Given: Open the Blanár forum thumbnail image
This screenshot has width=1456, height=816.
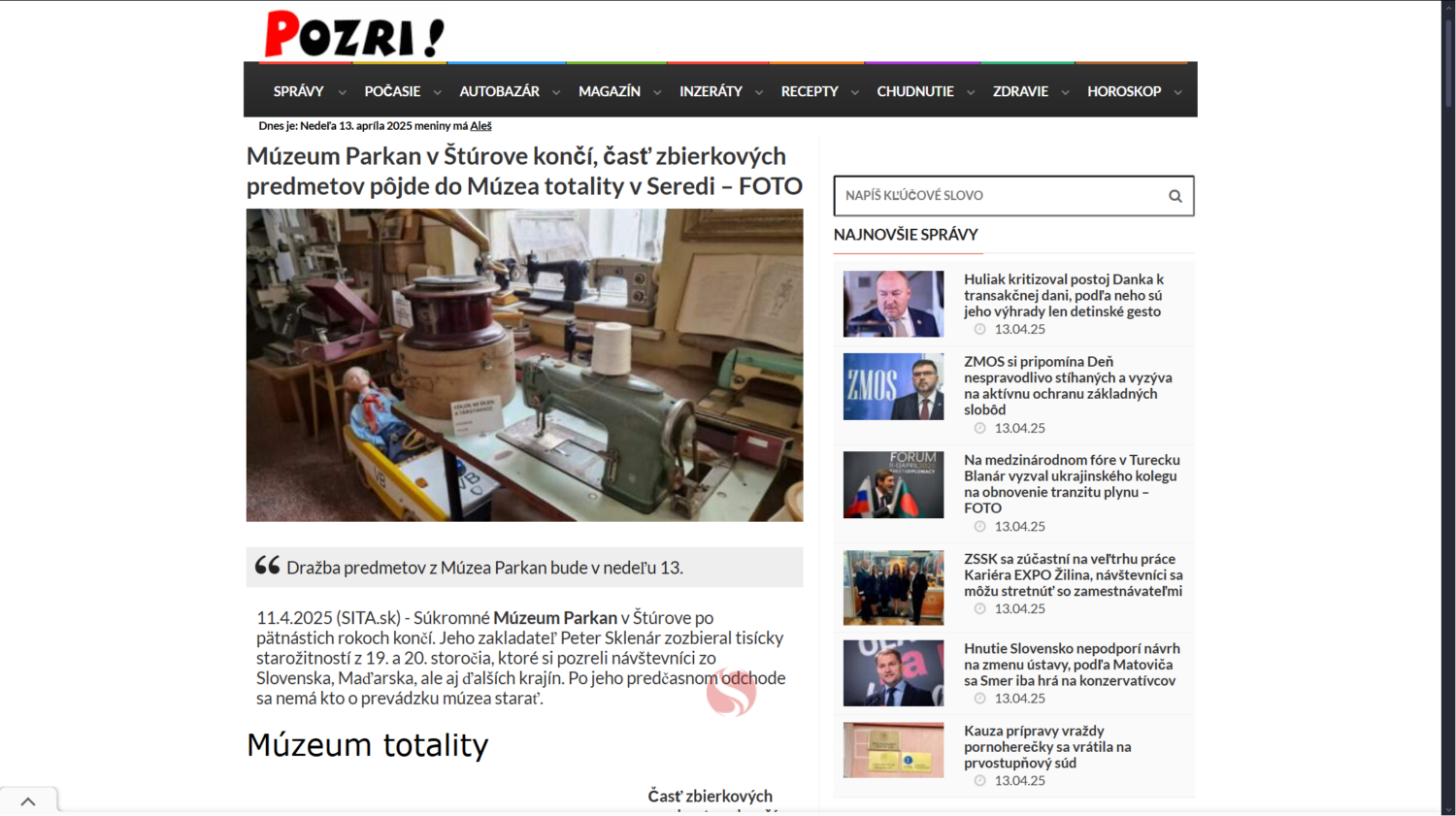Looking at the screenshot, I should pos(893,484).
